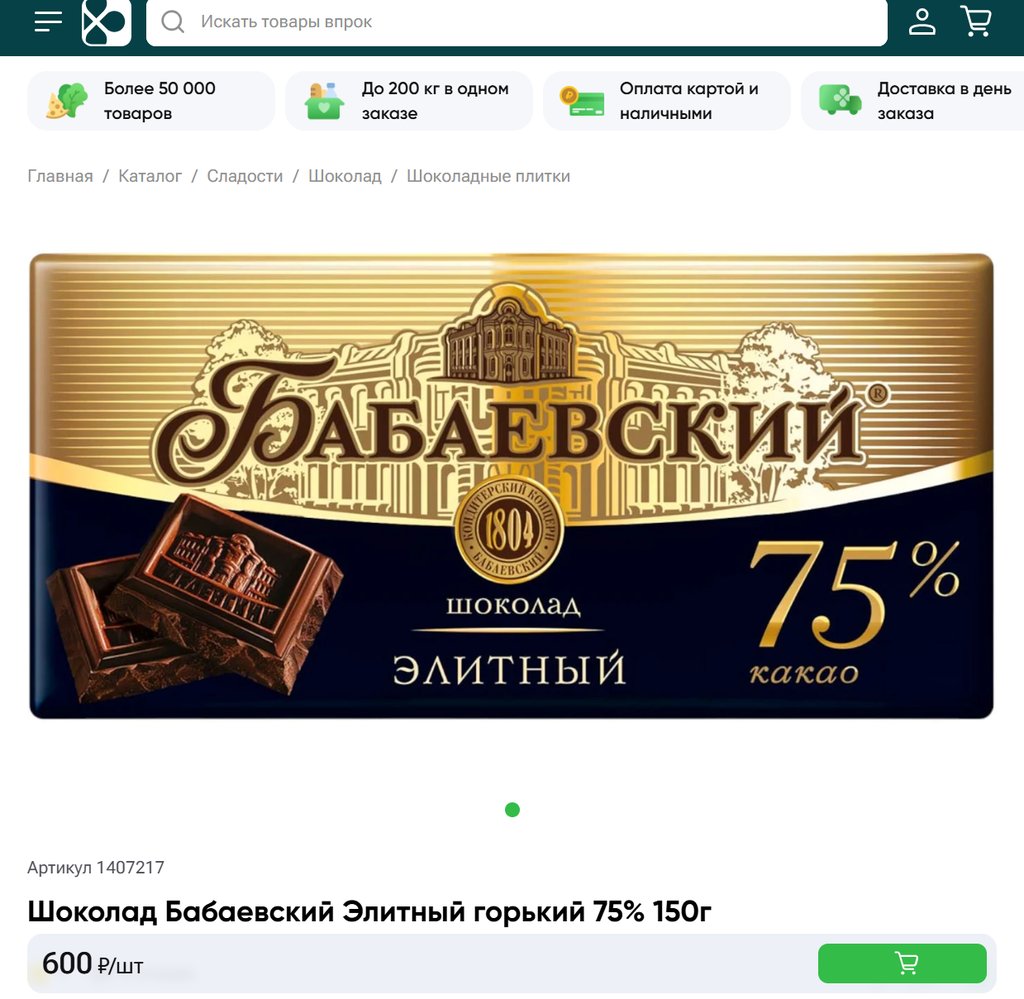Click the green delivery truck icon
This screenshot has width=1024, height=999.
(x=840, y=100)
